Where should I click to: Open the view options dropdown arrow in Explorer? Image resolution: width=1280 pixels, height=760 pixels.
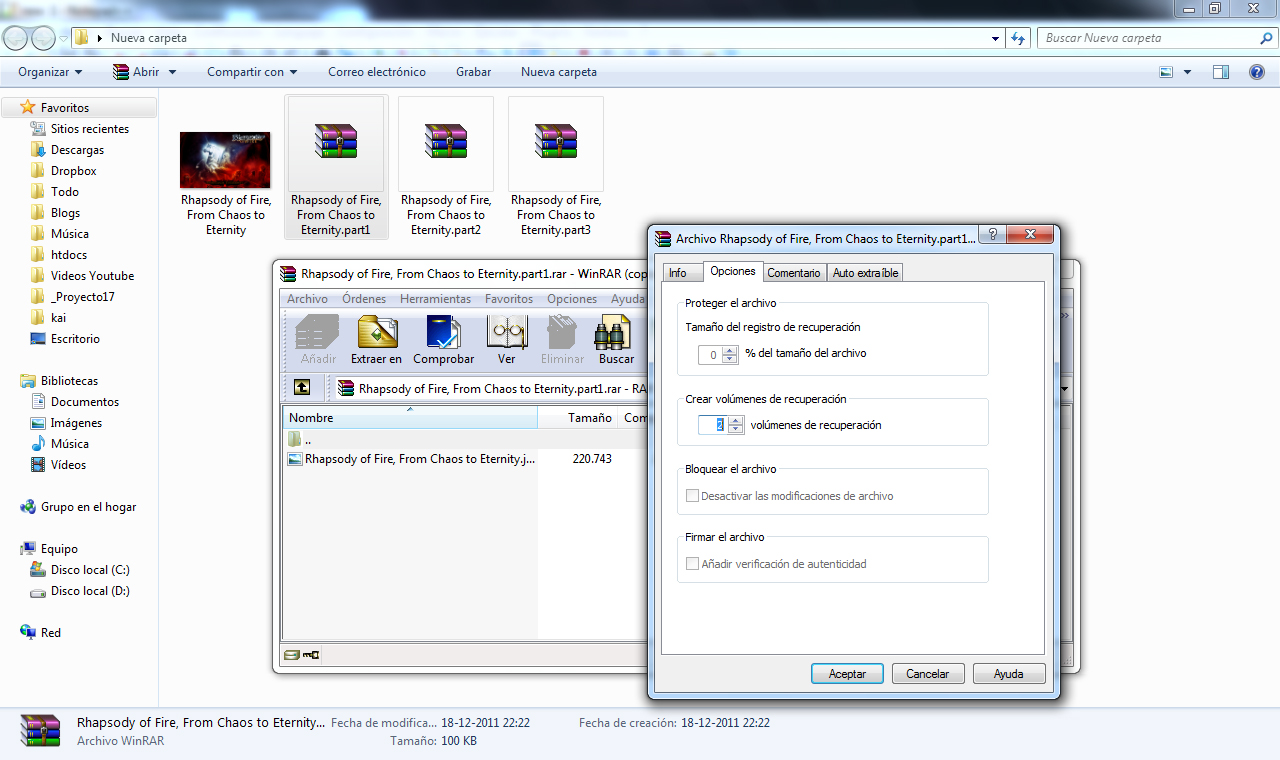coord(1188,72)
